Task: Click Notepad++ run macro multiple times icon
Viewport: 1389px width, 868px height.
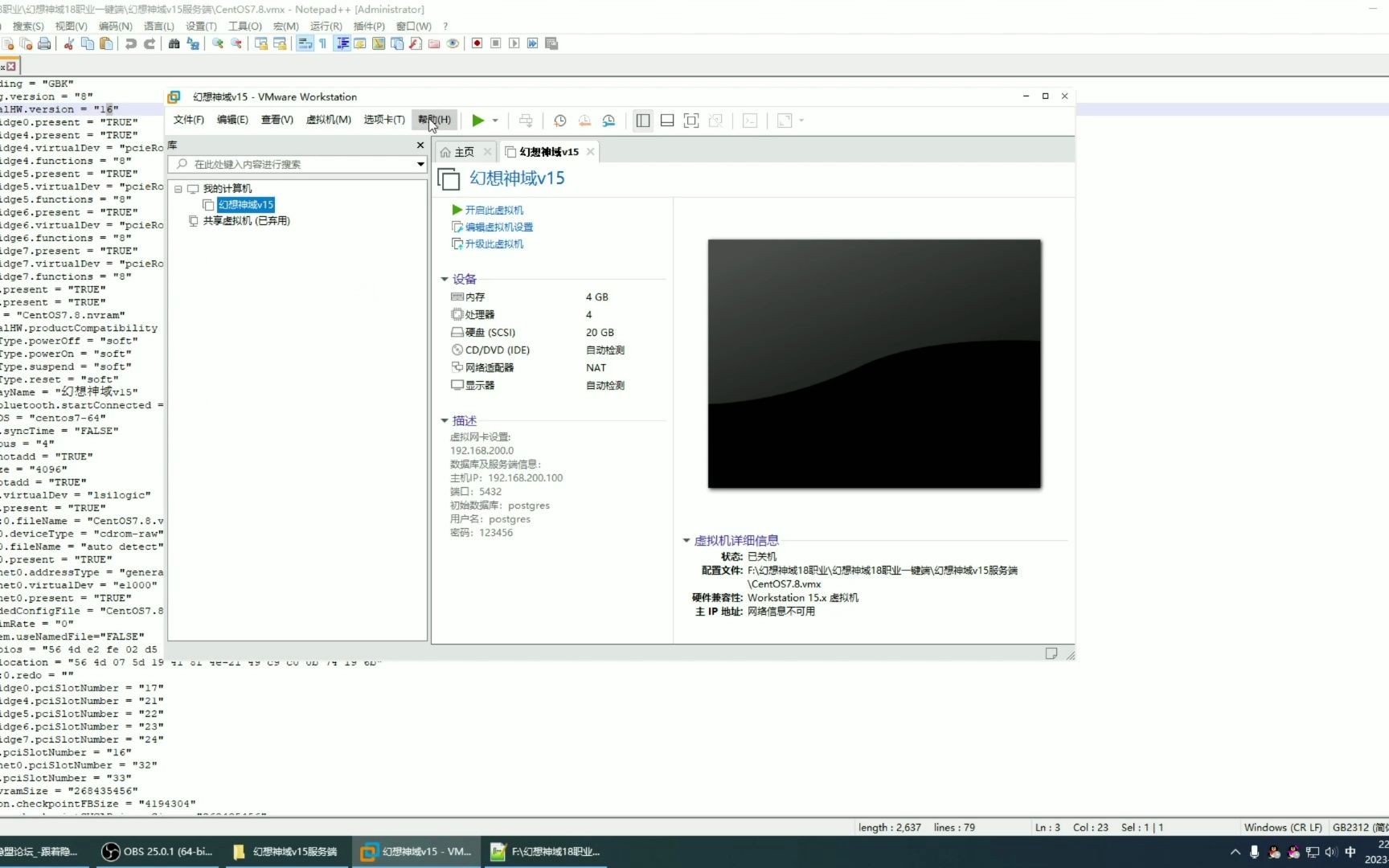Action: click(533, 43)
